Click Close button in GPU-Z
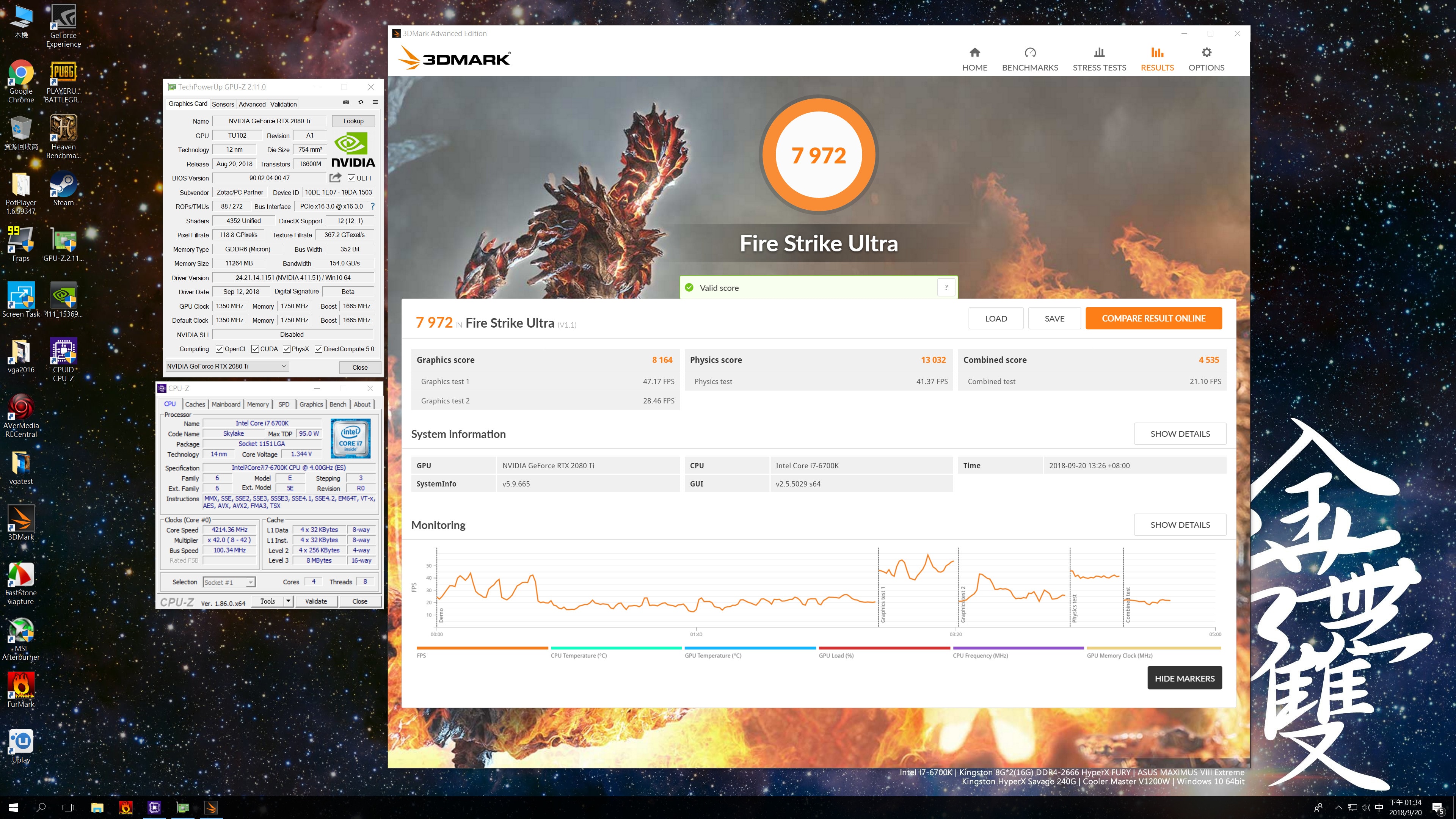 360,367
